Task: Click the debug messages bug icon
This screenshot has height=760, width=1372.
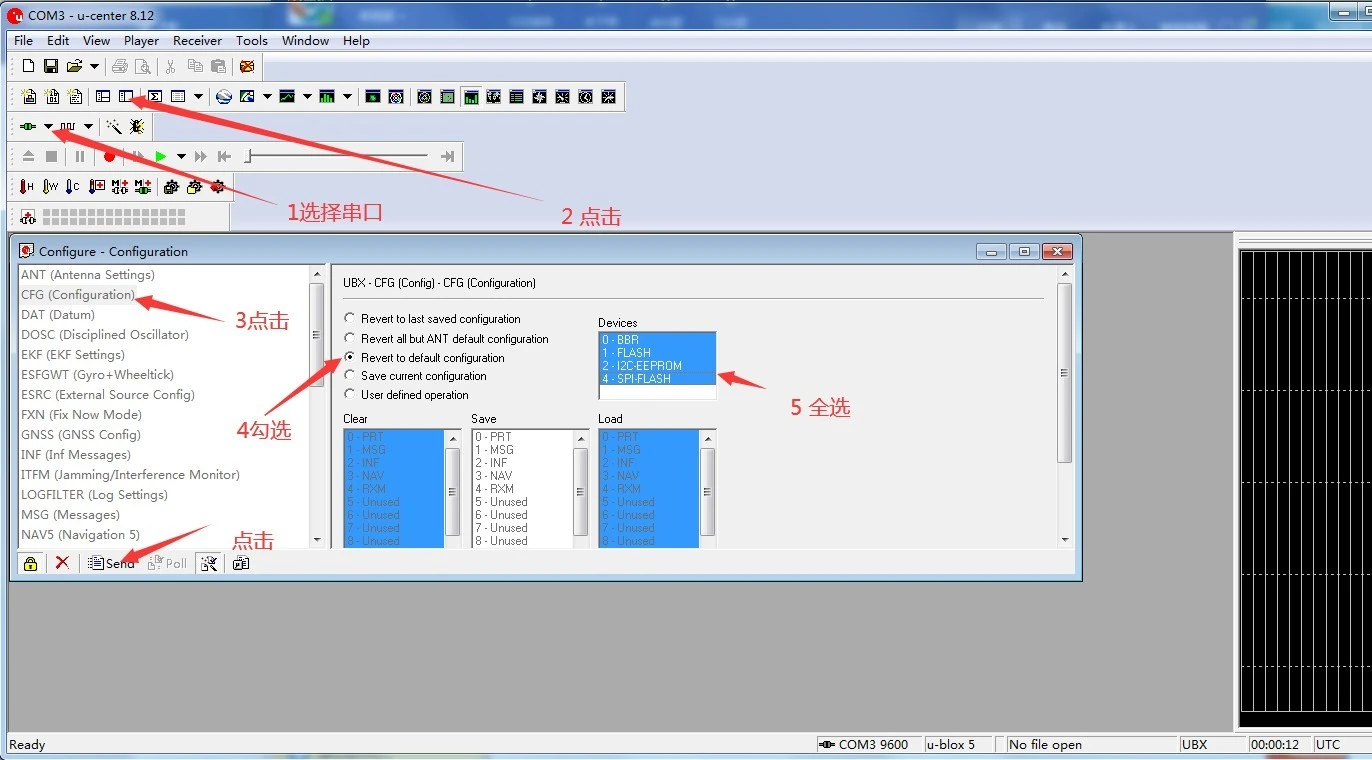Action: click(137, 127)
